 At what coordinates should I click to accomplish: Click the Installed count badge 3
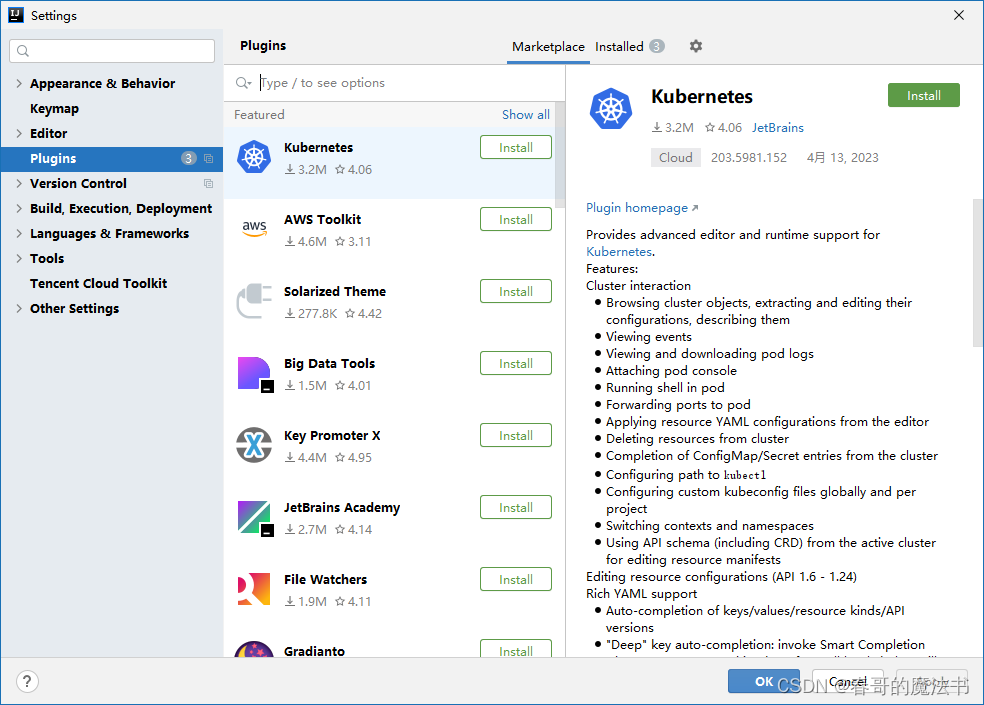click(656, 46)
